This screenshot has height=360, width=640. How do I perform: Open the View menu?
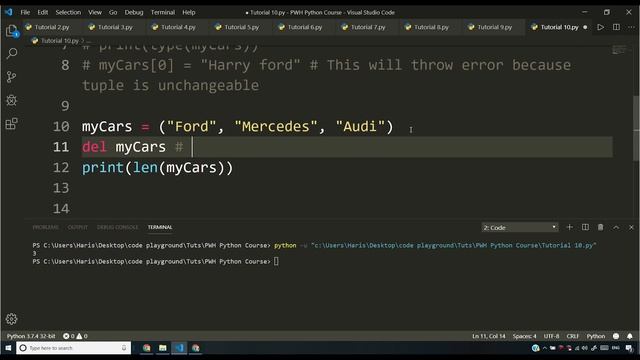tap(95, 12)
